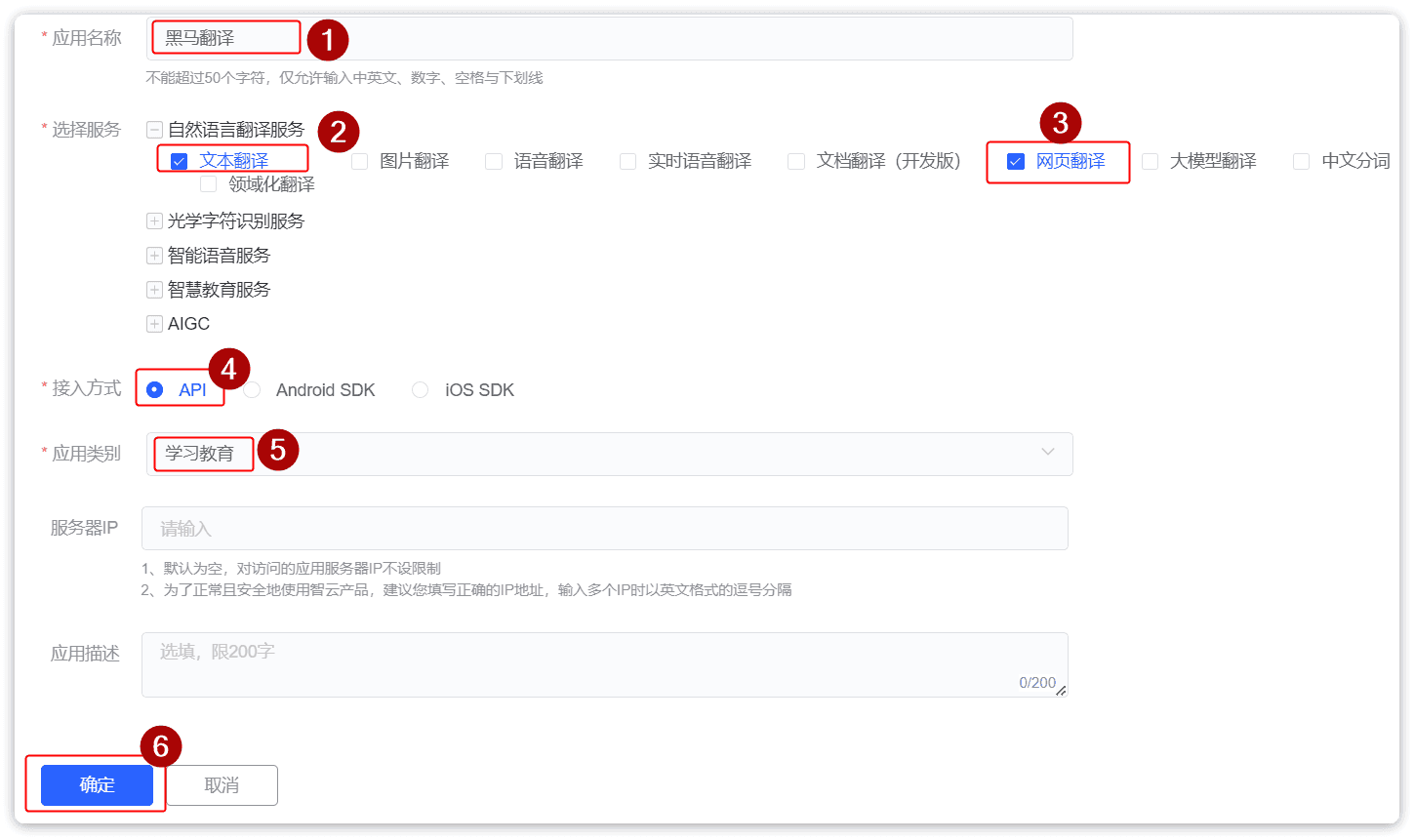The image size is (1414, 840).
Task: Uncheck the 网页翻译 checkbox
Action: coord(1016,162)
